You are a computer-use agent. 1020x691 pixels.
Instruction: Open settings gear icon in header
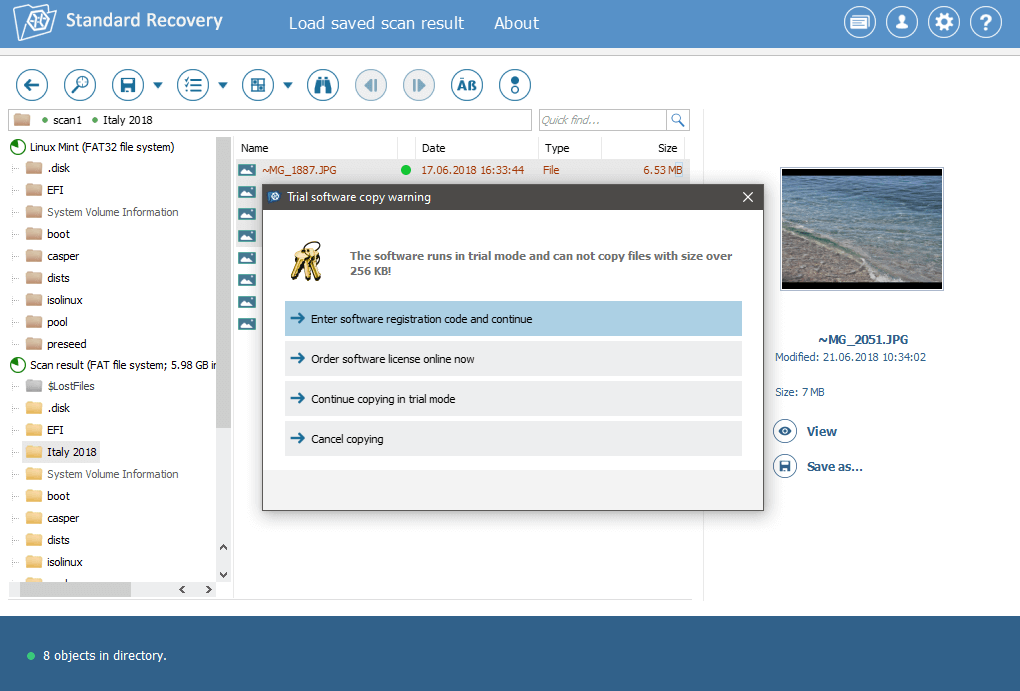944,23
